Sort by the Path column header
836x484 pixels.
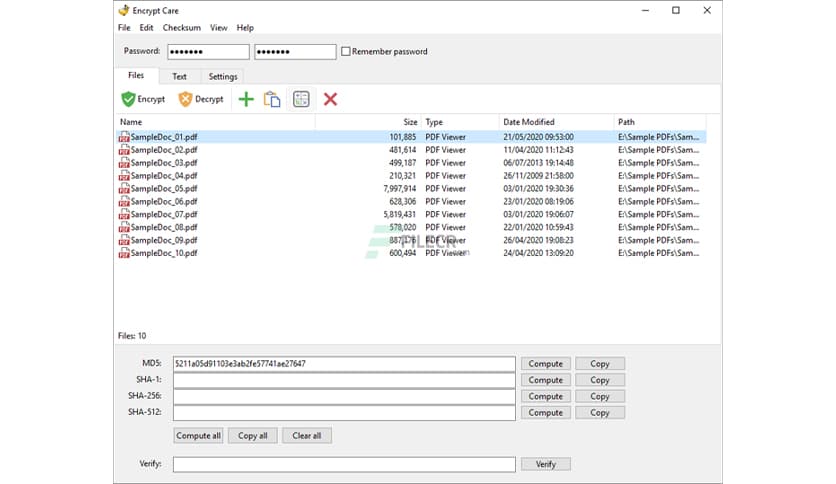(660, 122)
